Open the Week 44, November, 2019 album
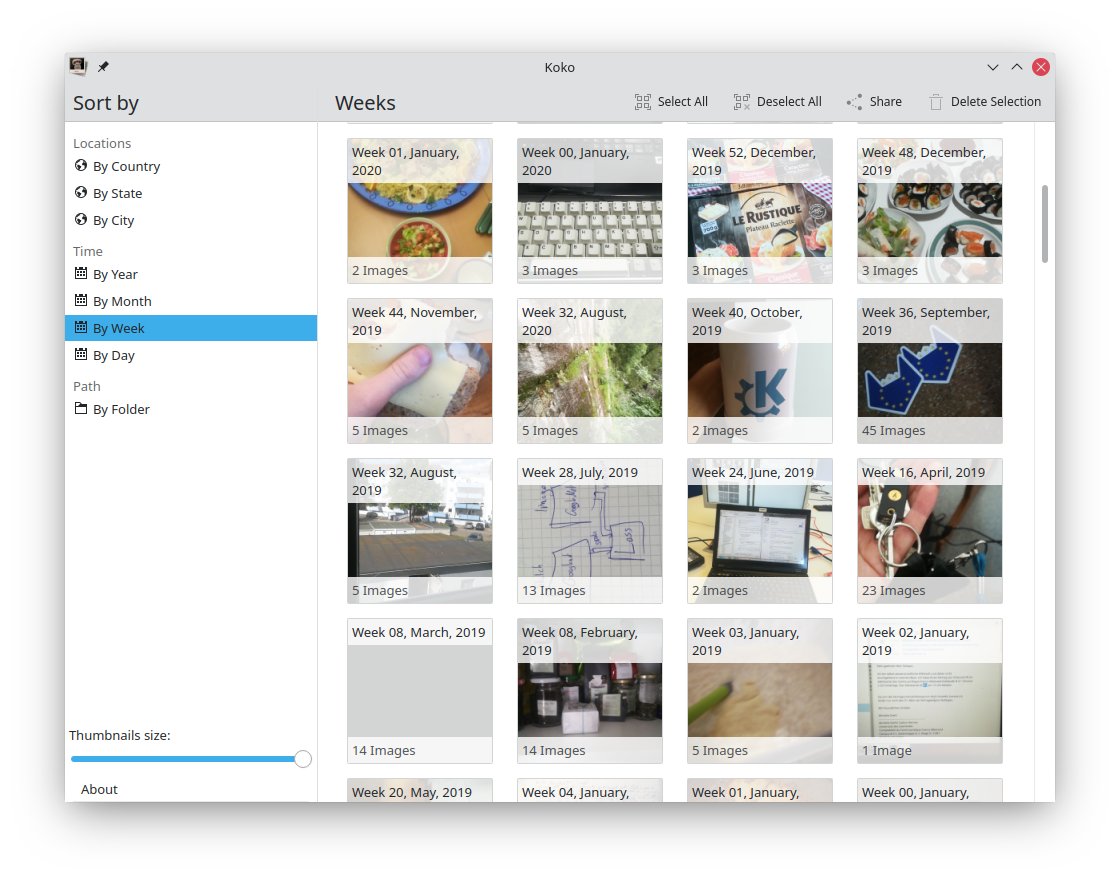 coord(419,371)
